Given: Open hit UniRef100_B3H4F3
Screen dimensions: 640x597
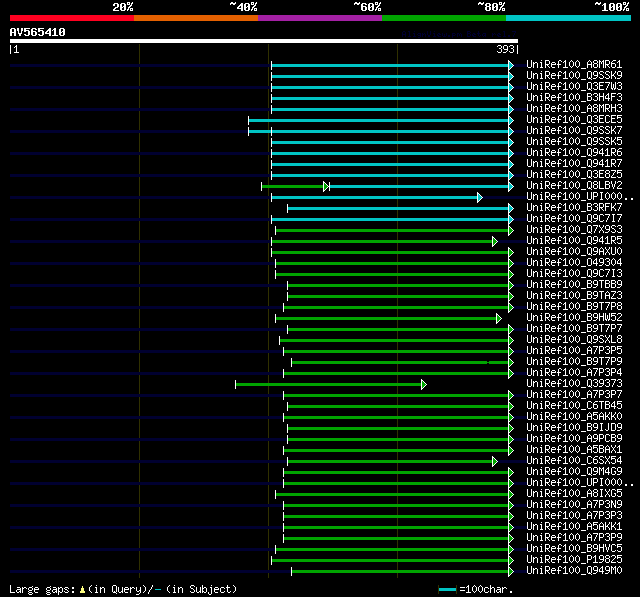Looking at the screenshot, I should (x=574, y=98).
